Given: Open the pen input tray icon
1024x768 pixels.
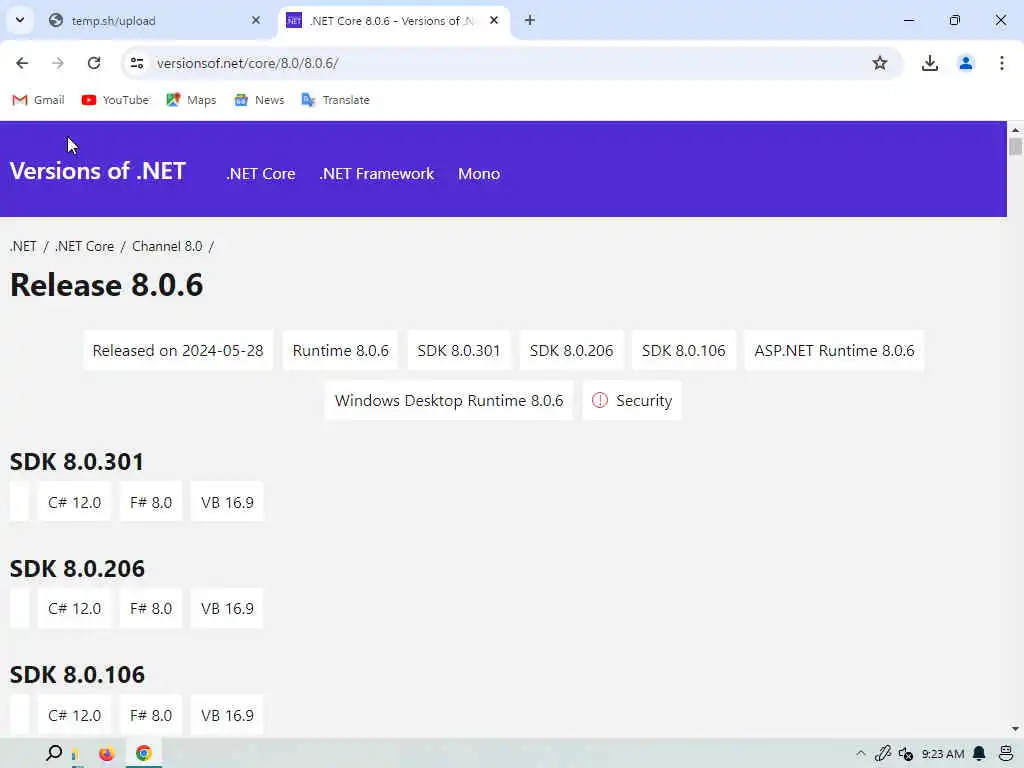Looking at the screenshot, I should [883, 754].
